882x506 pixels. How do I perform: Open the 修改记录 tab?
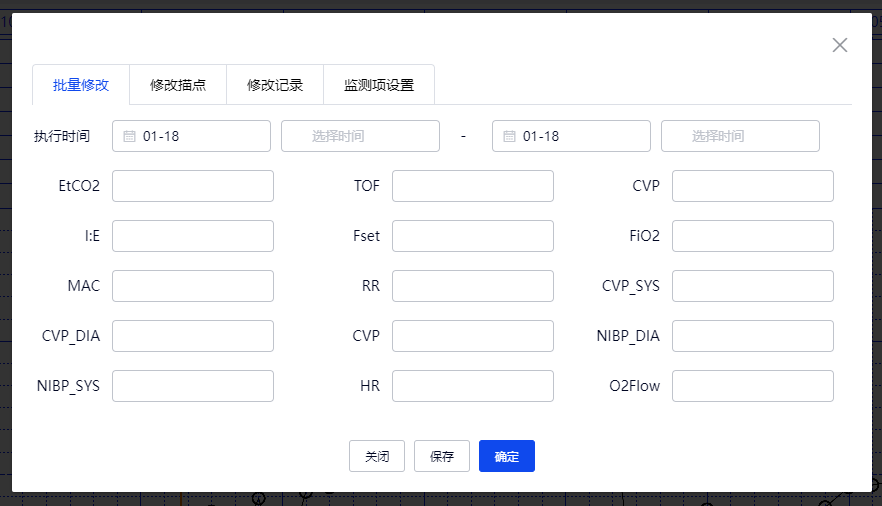point(275,85)
